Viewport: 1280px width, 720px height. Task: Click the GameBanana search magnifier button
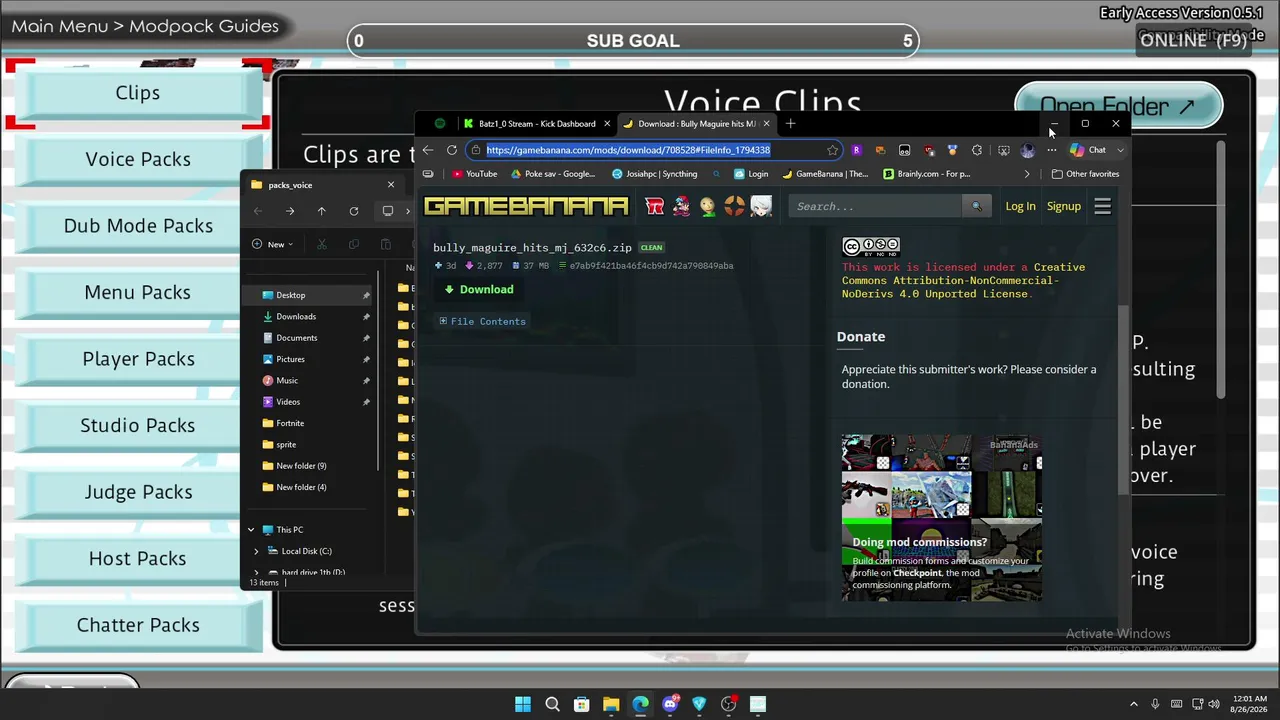pos(976,206)
